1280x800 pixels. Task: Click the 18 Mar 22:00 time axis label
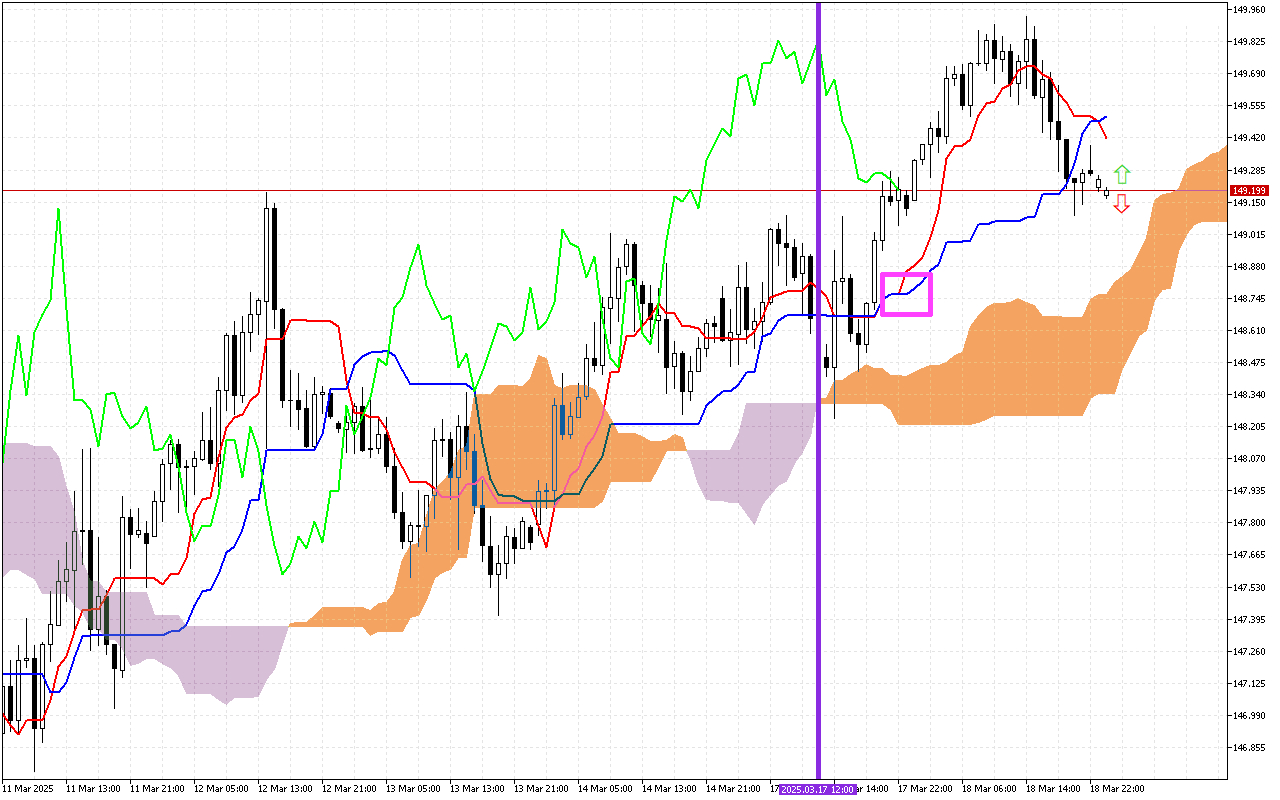tap(1116, 789)
